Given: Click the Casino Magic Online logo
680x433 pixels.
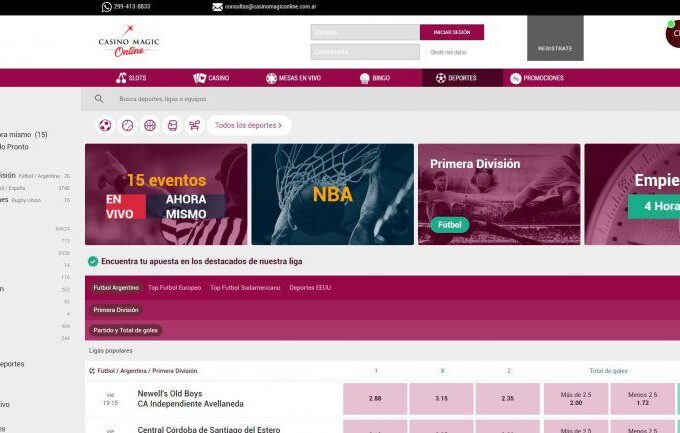Looking at the screenshot, I should [x=128, y=43].
